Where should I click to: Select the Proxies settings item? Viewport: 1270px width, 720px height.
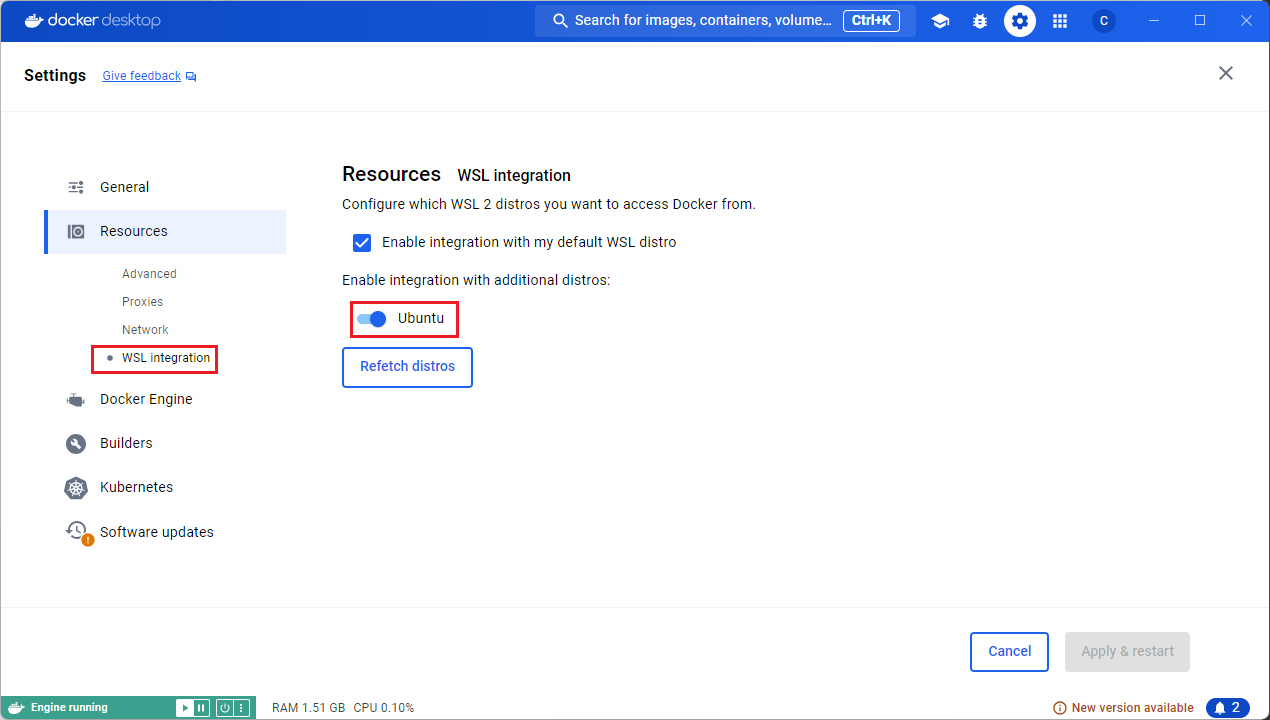point(142,301)
